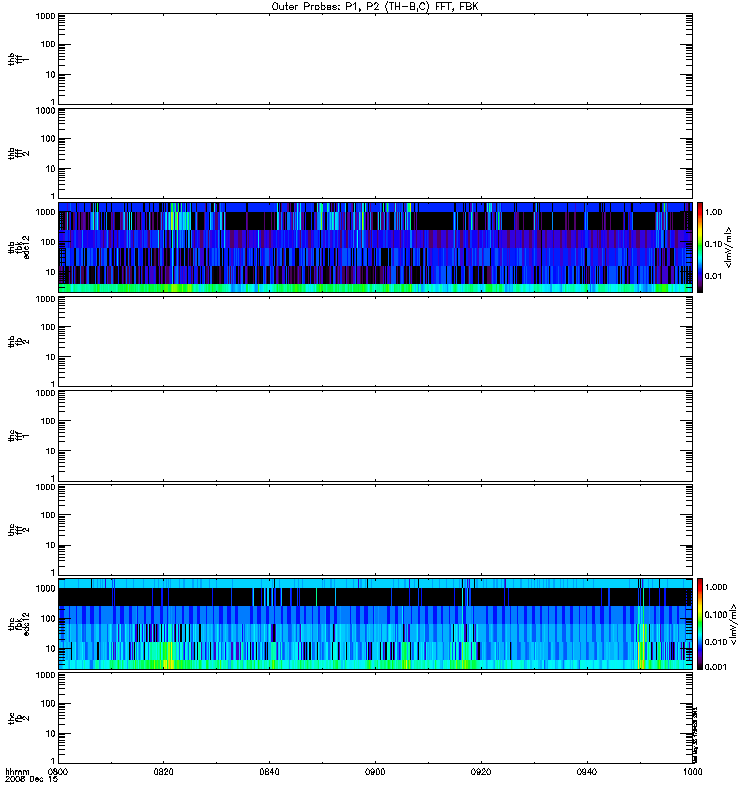Click the 0840 time axis label
Viewport: 750px width, 800px height.
[269, 771]
